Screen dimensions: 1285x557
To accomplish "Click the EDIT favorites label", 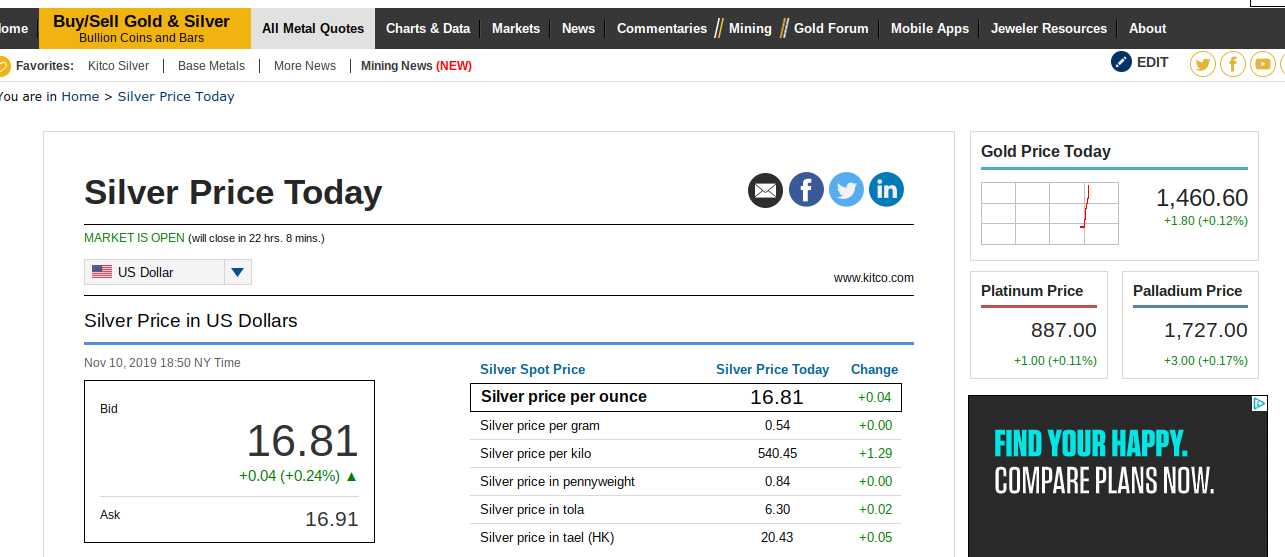I will (1152, 62).
